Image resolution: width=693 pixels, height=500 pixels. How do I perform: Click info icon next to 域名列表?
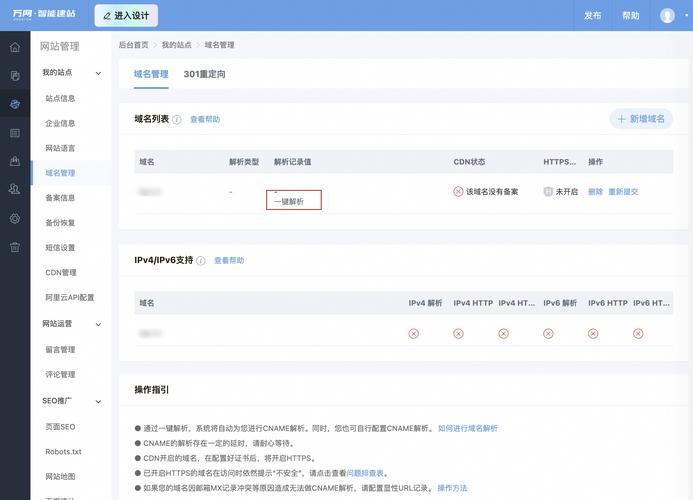(x=177, y=119)
